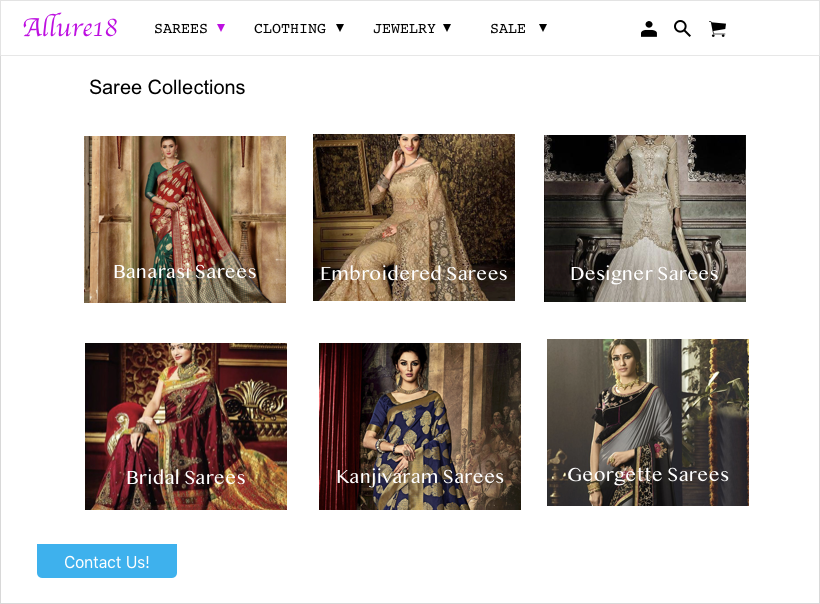Viewport: 820px width, 604px height.
Task: Expand the SAREES dropdown arrow
Action: (221, 28)
